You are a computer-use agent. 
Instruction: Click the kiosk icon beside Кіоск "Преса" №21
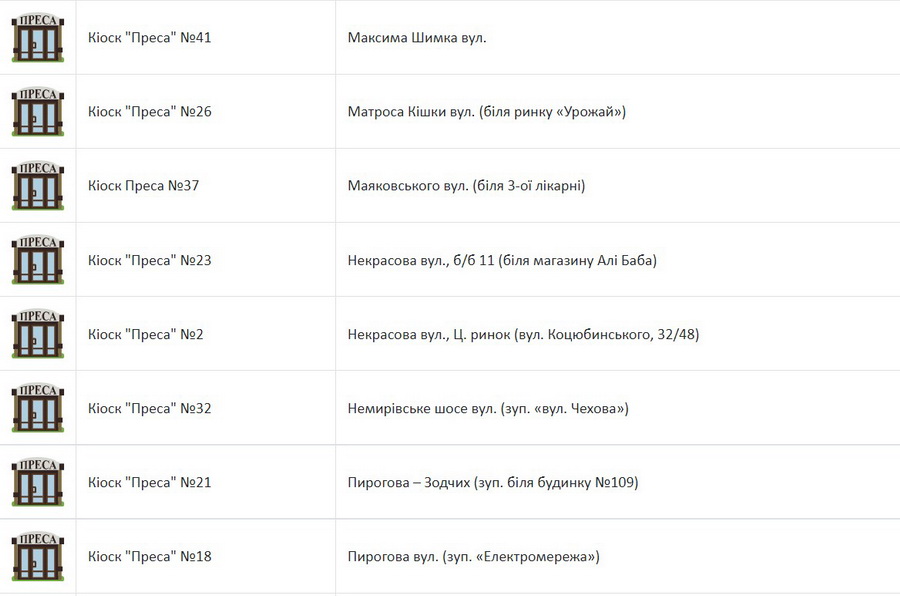click(x=38, y=482)
